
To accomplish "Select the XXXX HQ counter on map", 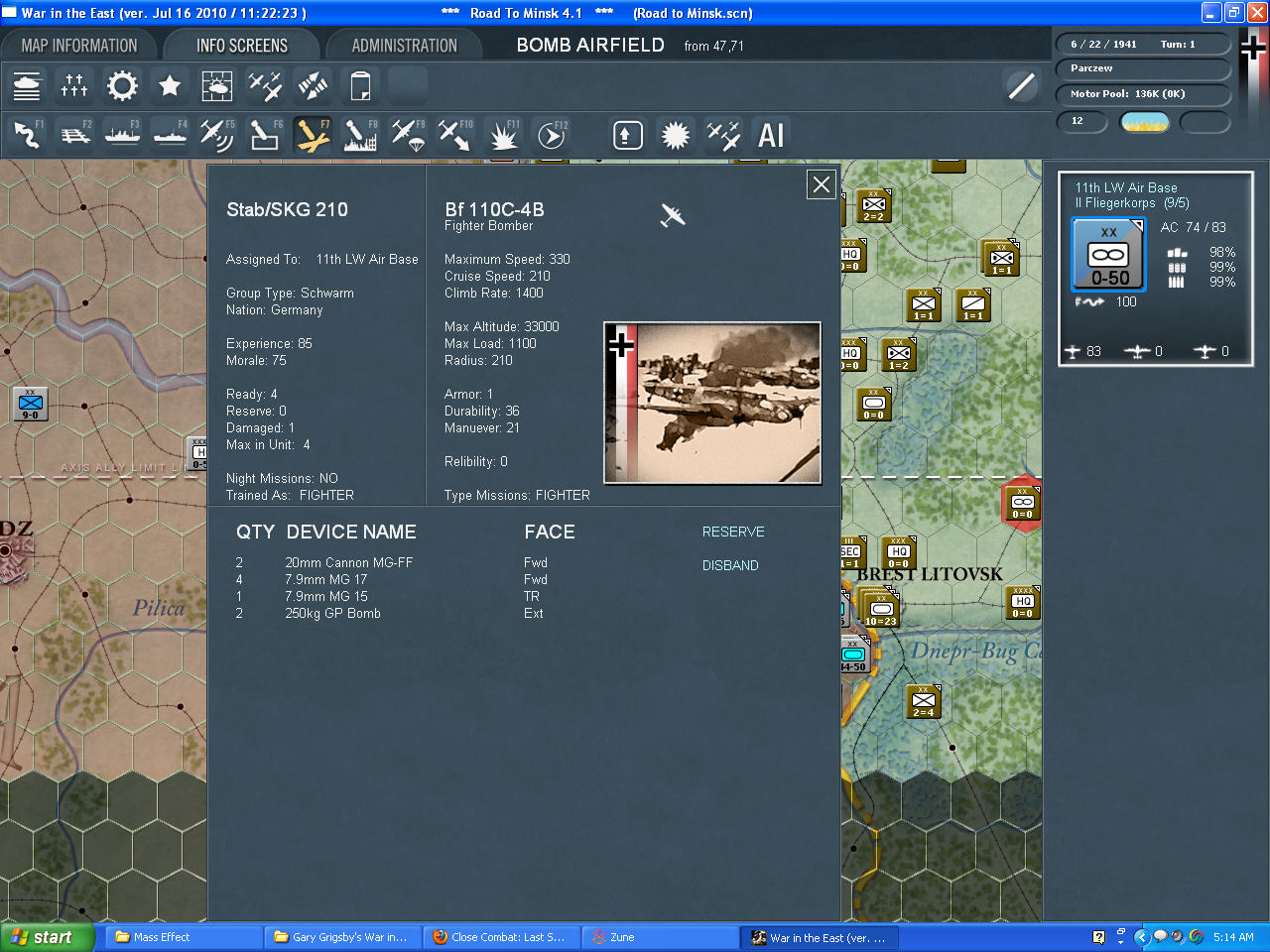I will tap(1023, 602).
